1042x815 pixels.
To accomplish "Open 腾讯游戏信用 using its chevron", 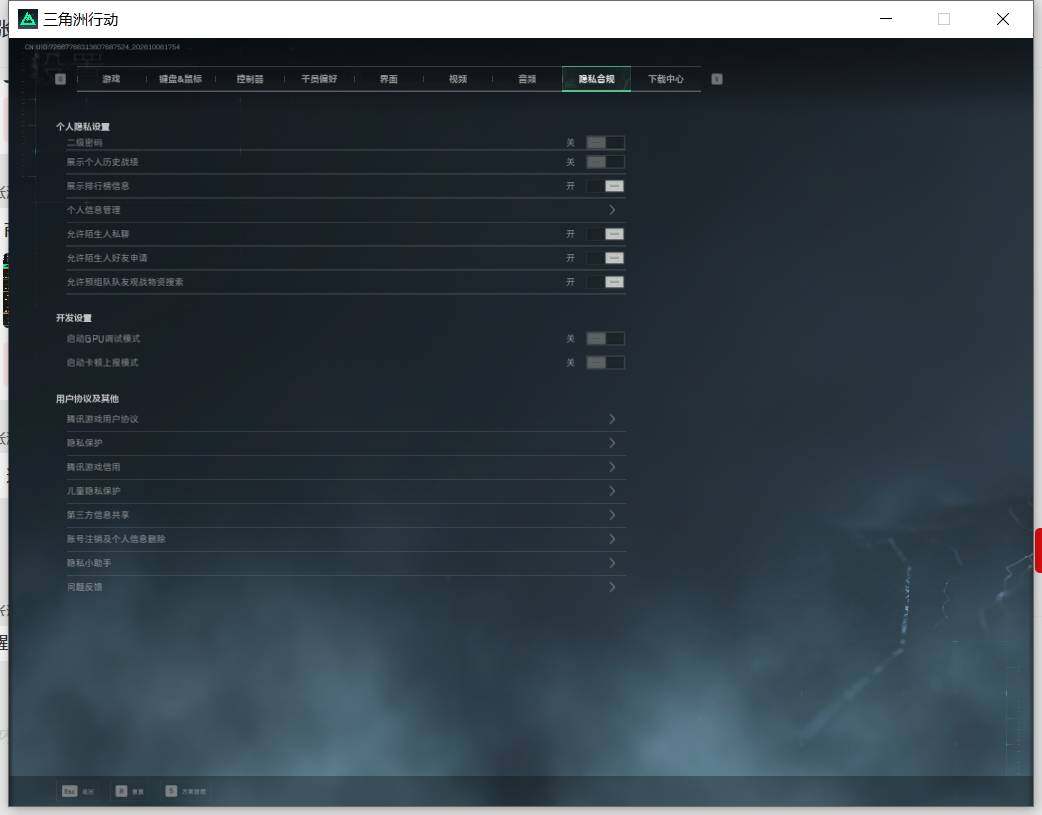I will pyautogui.click(x=612, y=467).
